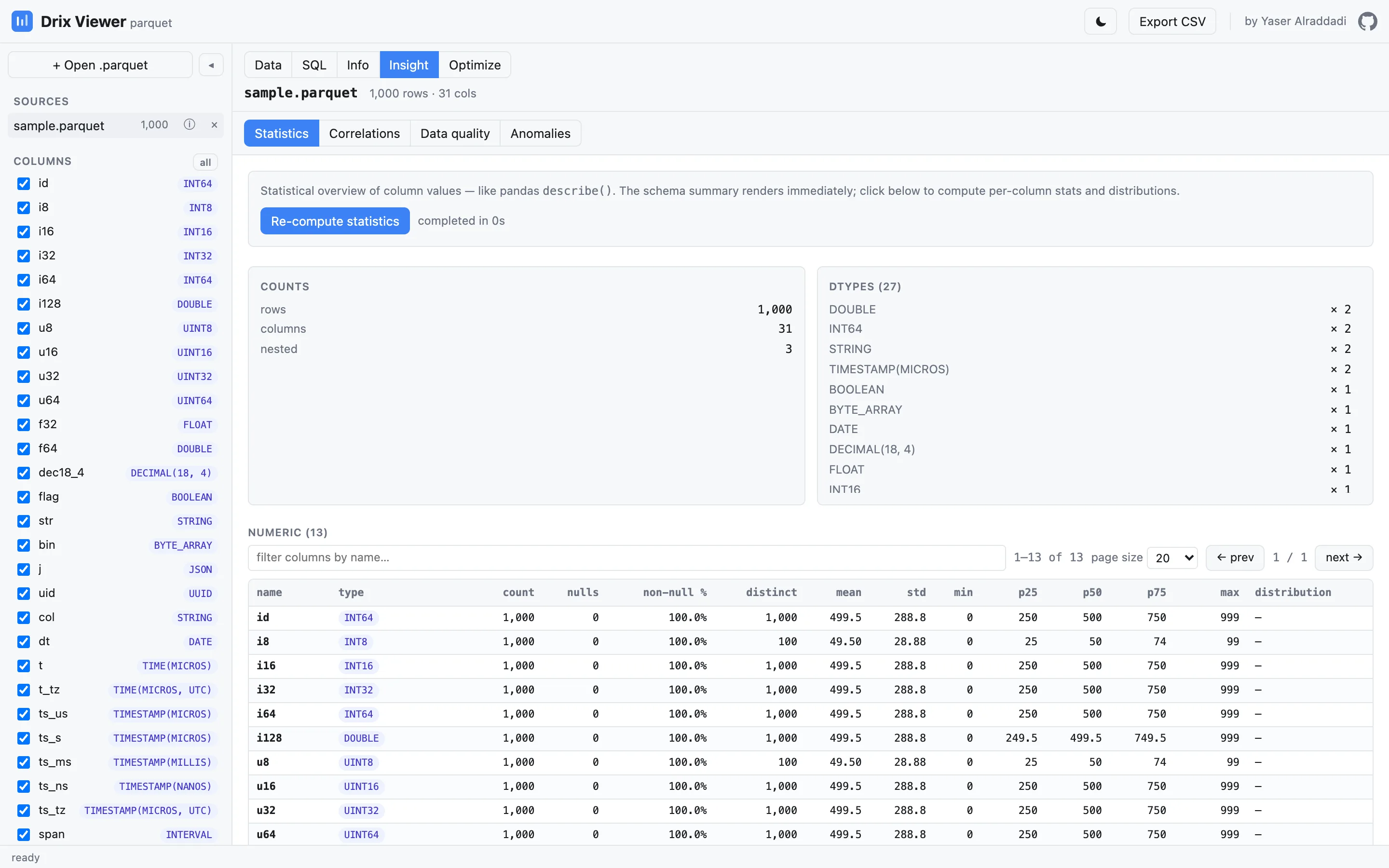The width and height of the screenshot is (1389, 868).
Task: Sort table by count header
Action: (x=518, y=593)
